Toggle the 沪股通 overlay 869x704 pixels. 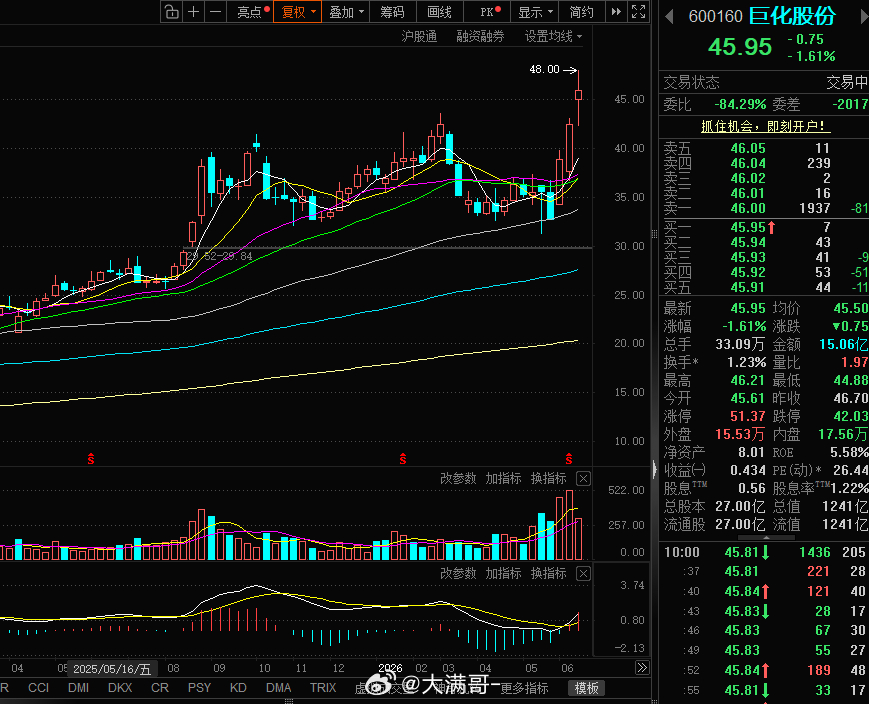[x=419, y=37]
